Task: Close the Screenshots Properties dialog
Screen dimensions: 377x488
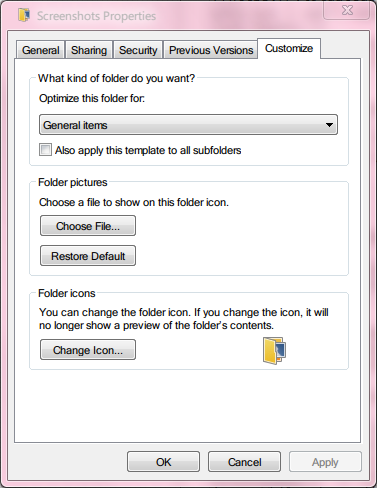Action: pyautogui.click(x=347, y=10)
